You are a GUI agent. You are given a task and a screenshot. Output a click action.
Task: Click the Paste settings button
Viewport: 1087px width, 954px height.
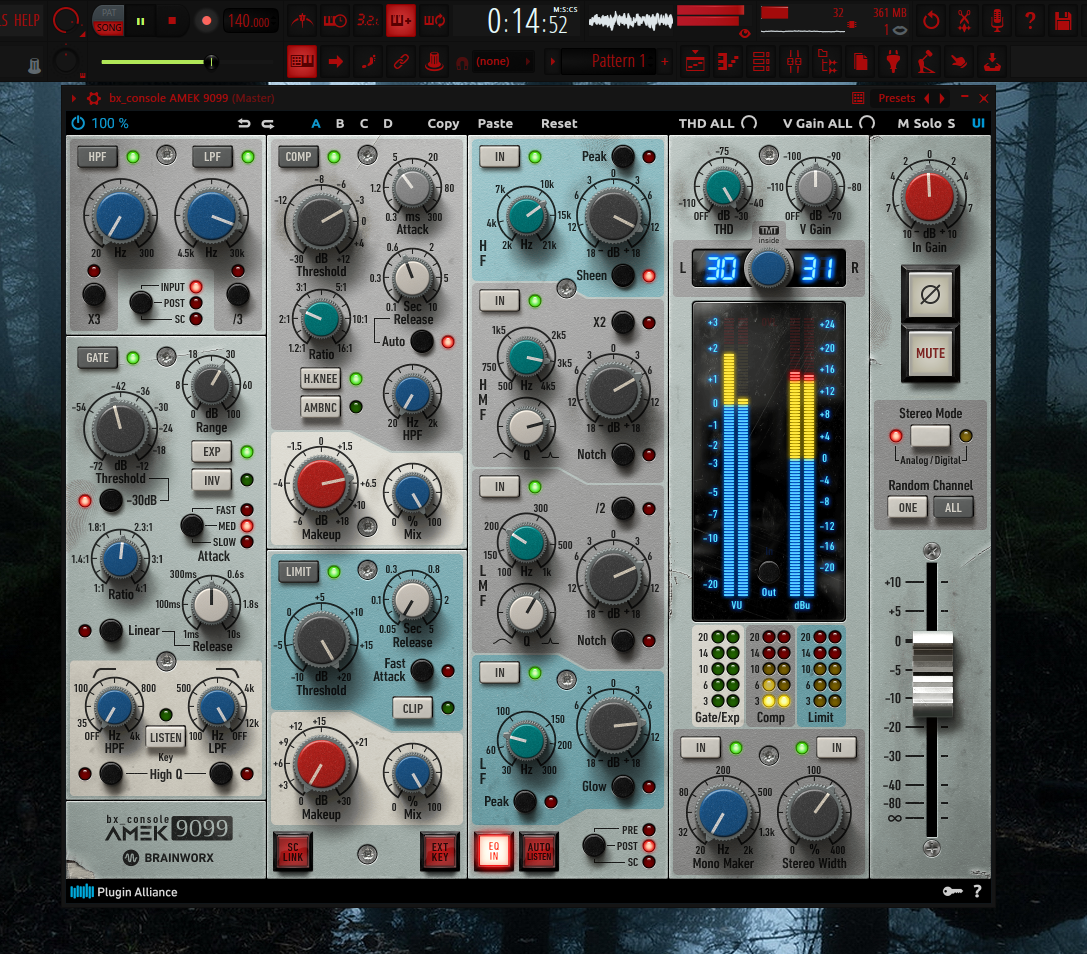(x=495, y=123)
